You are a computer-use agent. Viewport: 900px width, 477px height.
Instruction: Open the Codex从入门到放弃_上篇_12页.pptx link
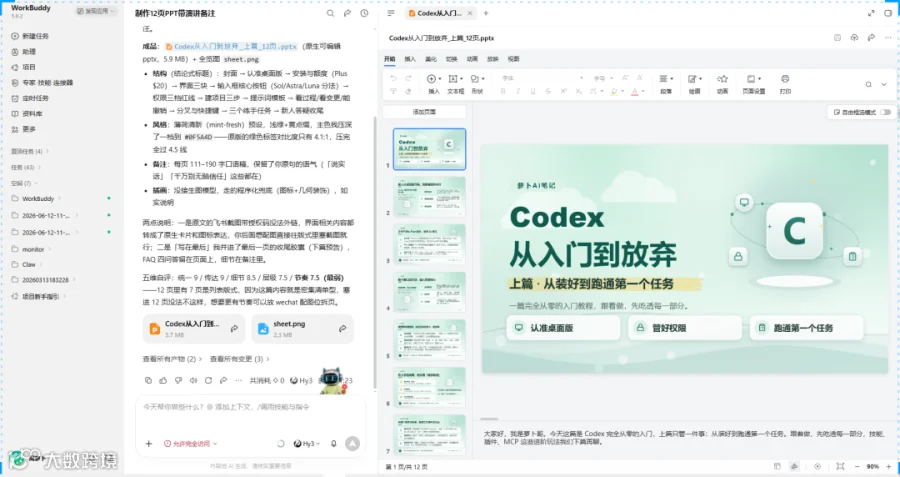(231, 46)
